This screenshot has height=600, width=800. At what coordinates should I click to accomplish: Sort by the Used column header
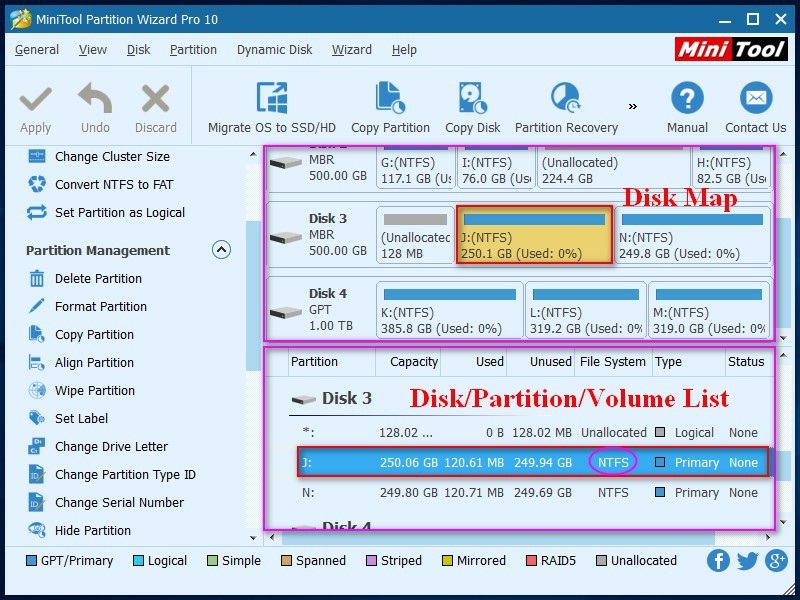473,362
